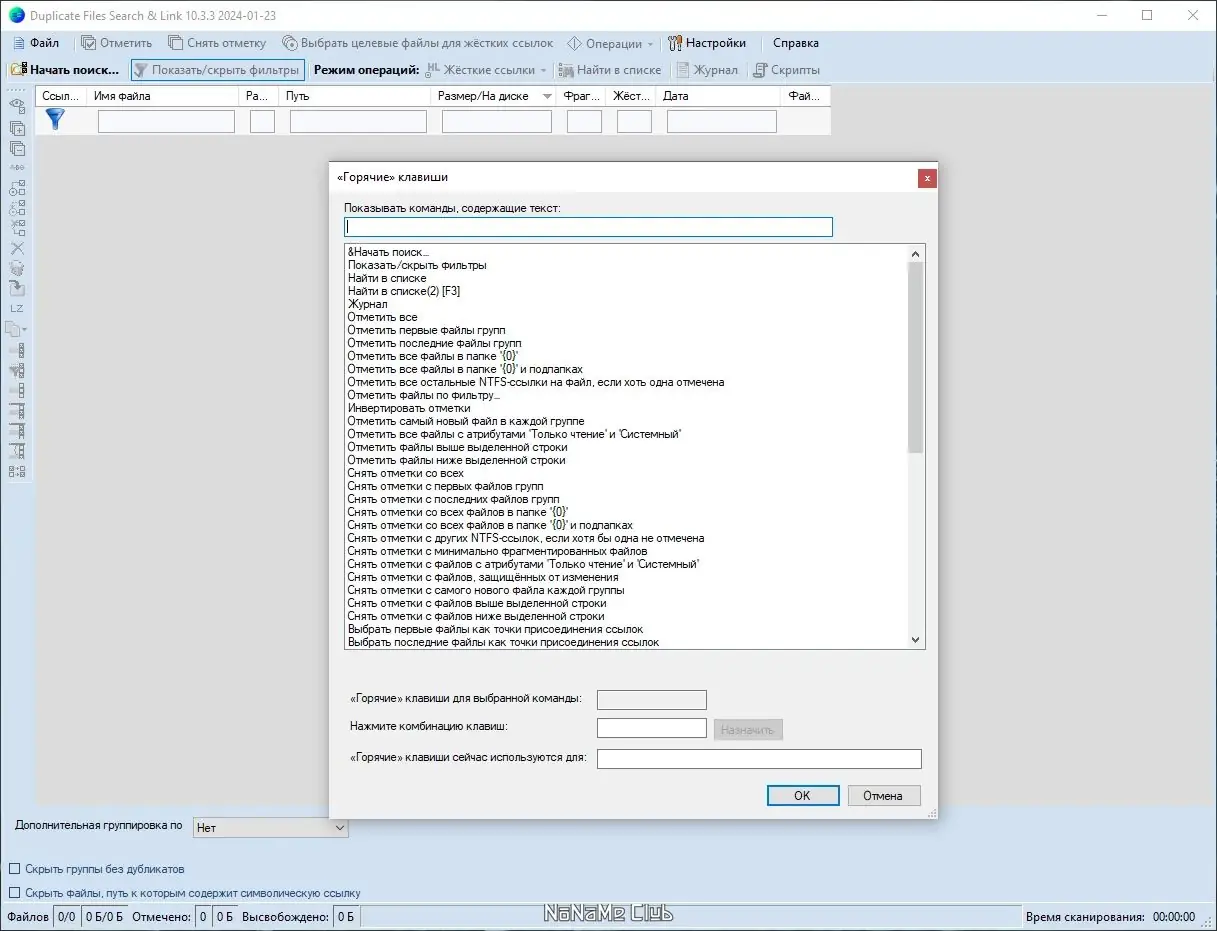Screen dimensions: 1217x931
Task: Click the command filter text field
Action: pos(587,226)
